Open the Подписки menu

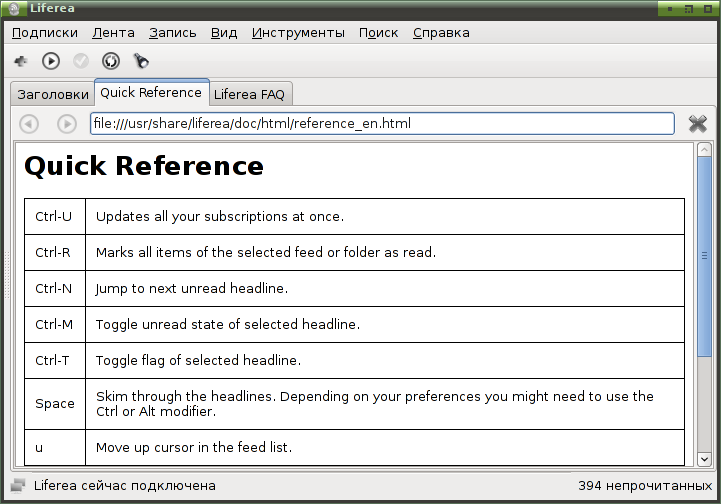45,33
